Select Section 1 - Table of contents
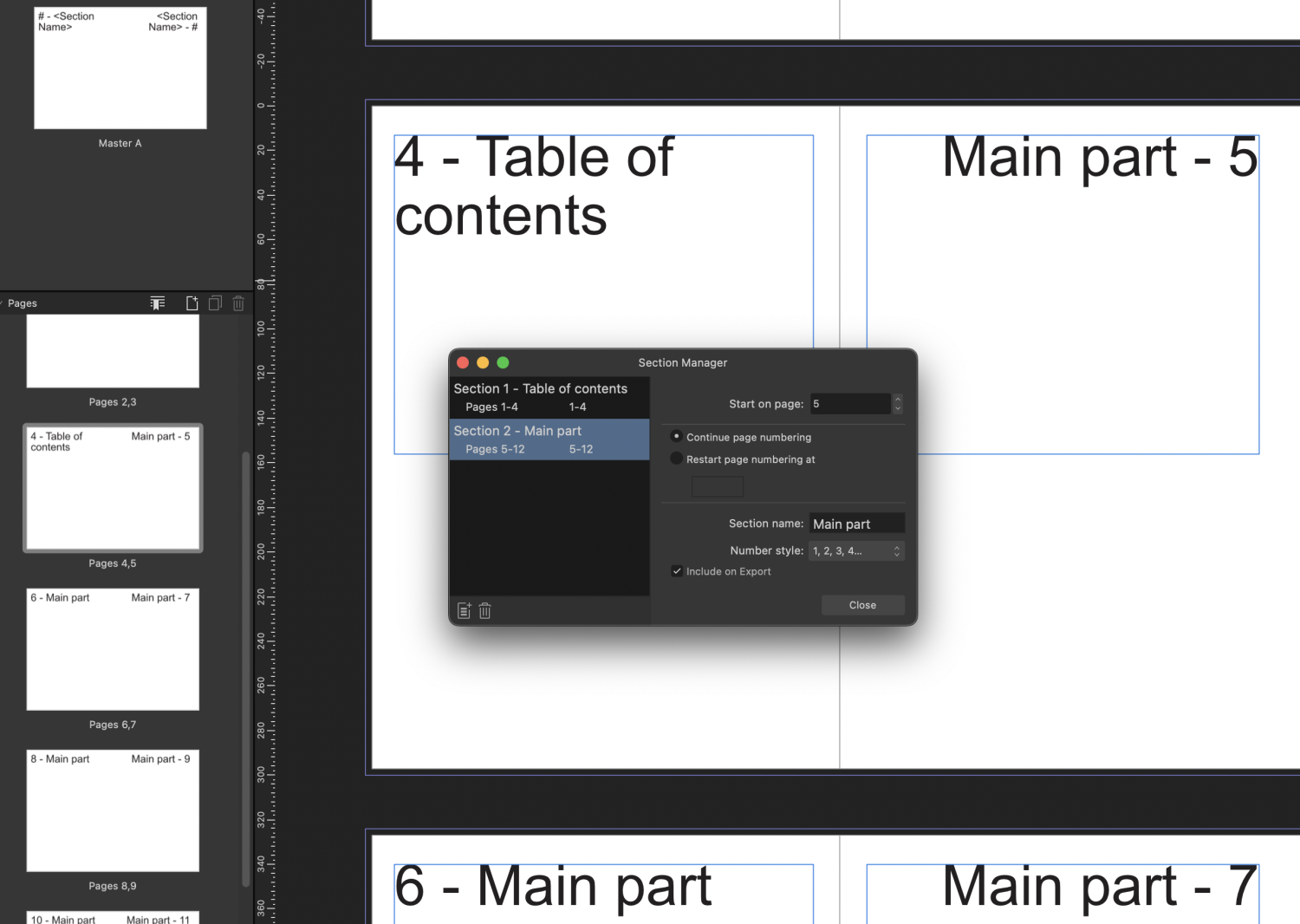Image resolution: width=1300 pixels, height=924 pixels. [x=549, y=396]
